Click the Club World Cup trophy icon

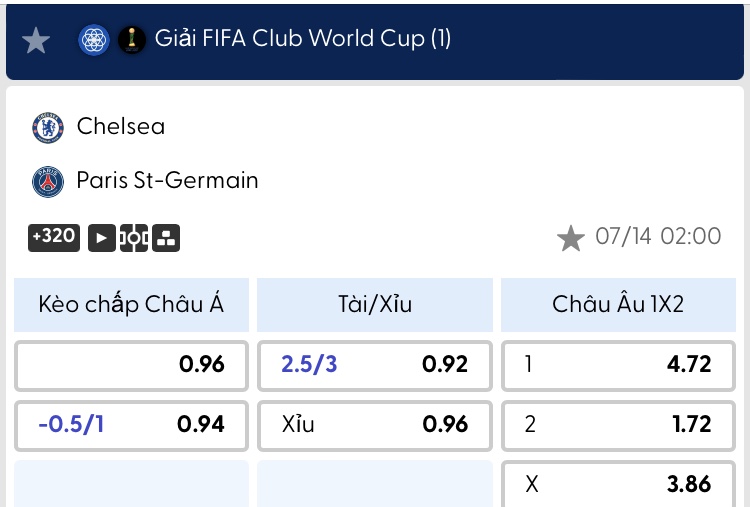pyautogui.click(x=132, y=40)
